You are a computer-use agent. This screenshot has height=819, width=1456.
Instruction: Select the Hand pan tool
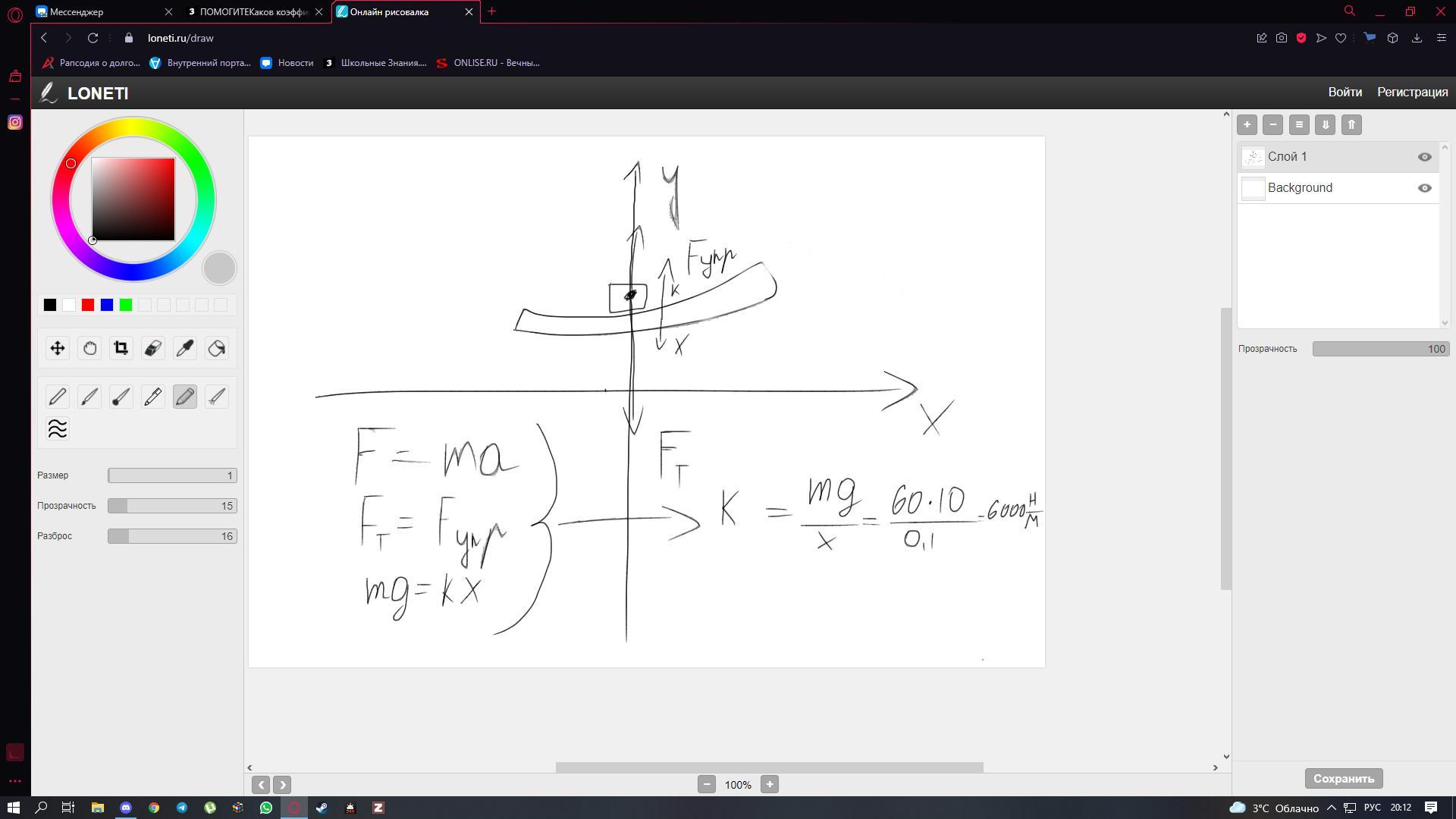[89, 348]
